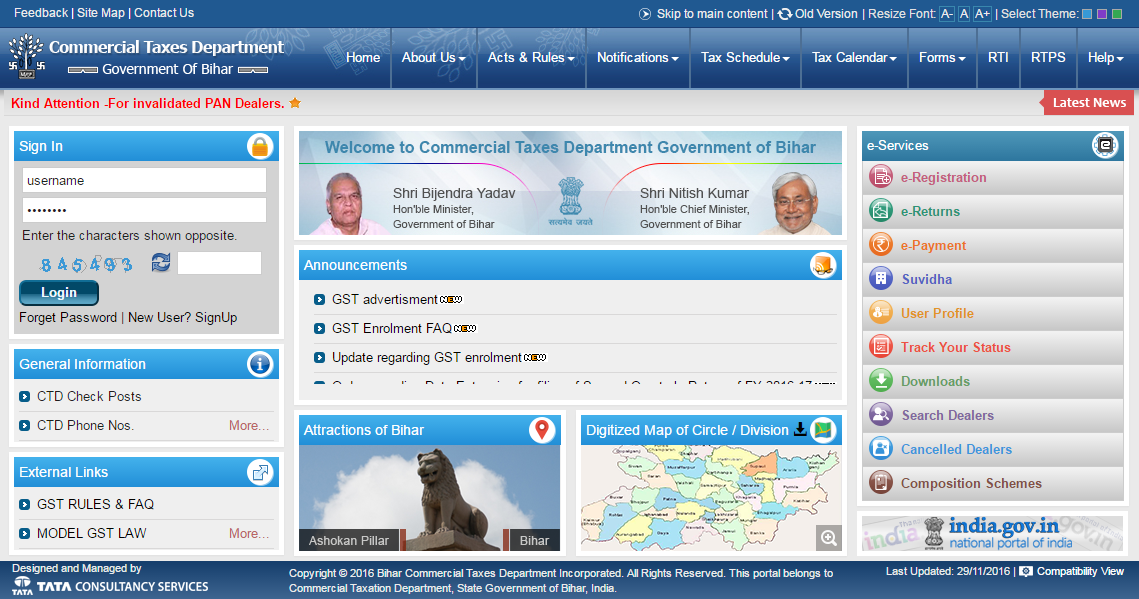1139x599 pixels.
Task: Click the Forget Password link
Action: [x=68, y=318]
